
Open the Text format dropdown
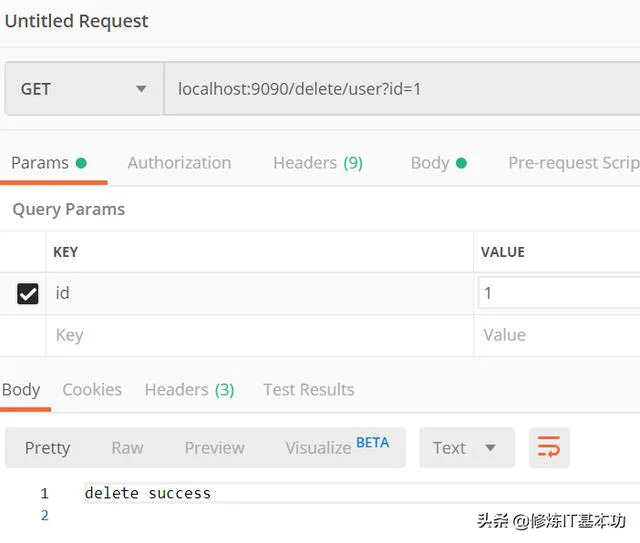tap(467, 448)
